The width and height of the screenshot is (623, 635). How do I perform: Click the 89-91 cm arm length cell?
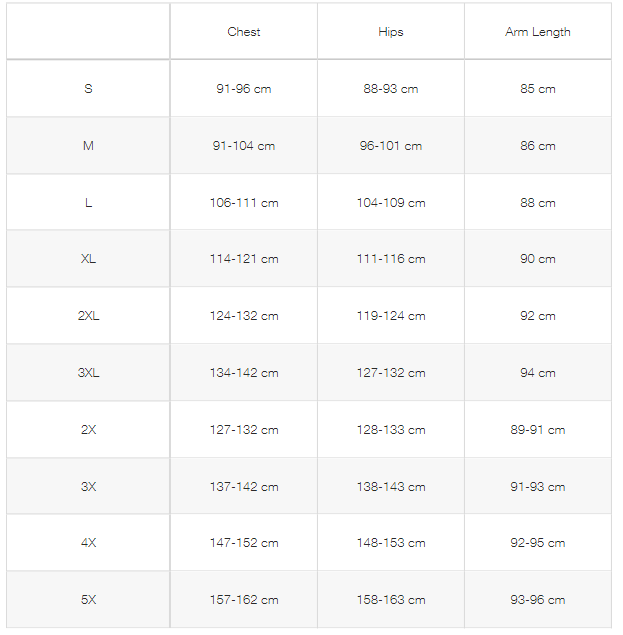pyautogui.click(x=538, y=430)
